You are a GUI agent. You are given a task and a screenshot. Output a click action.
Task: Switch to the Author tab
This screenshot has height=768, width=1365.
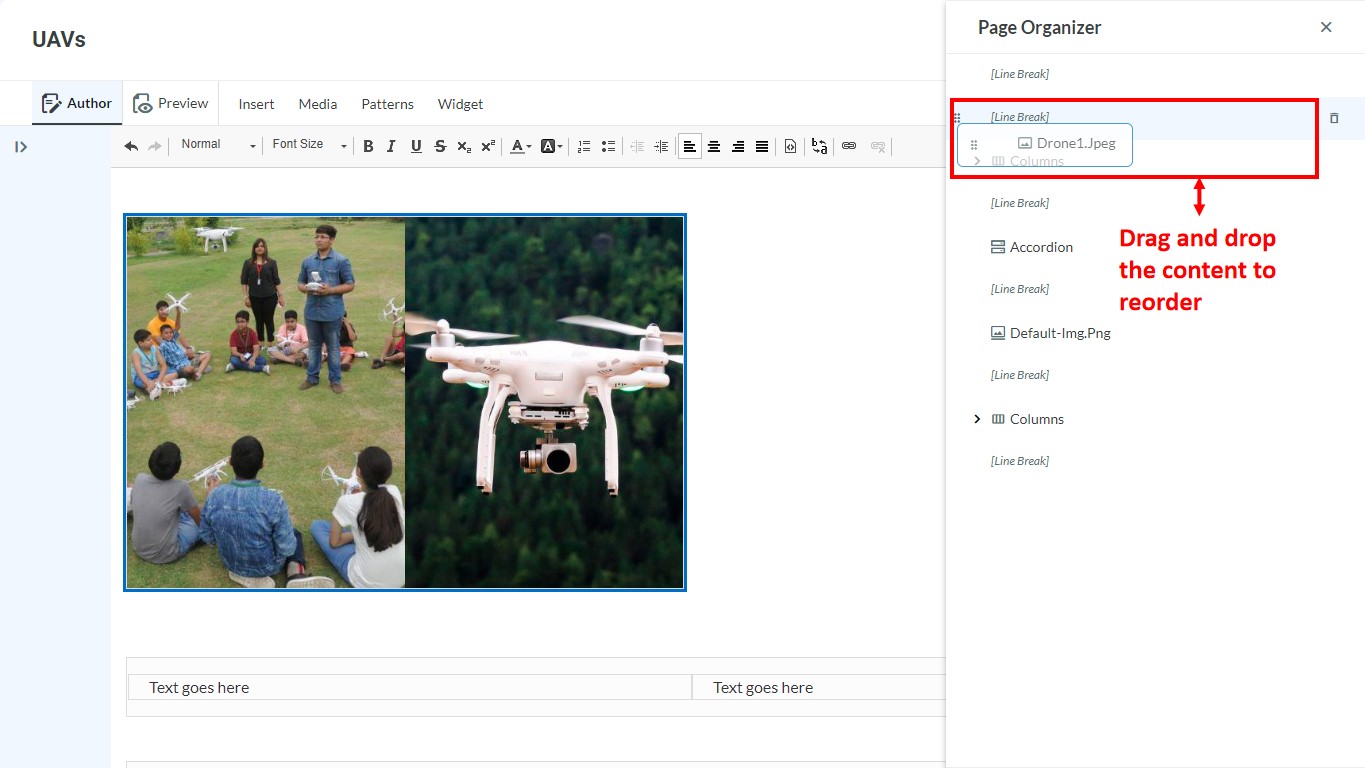[x=77, y=103]
